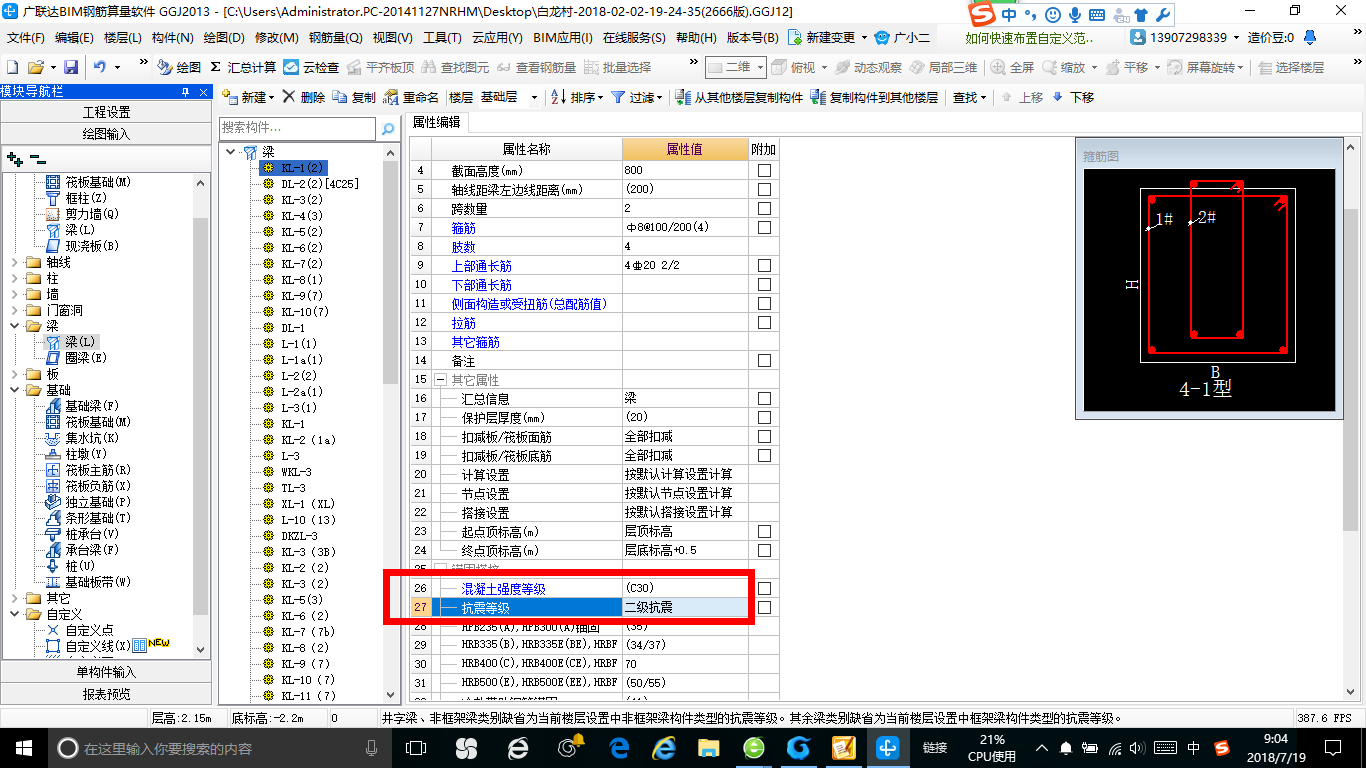Screen dimensions: 1366x768
Task: Toggle 附加 checkbox for 跨数量 row
Action: (764, 209)
